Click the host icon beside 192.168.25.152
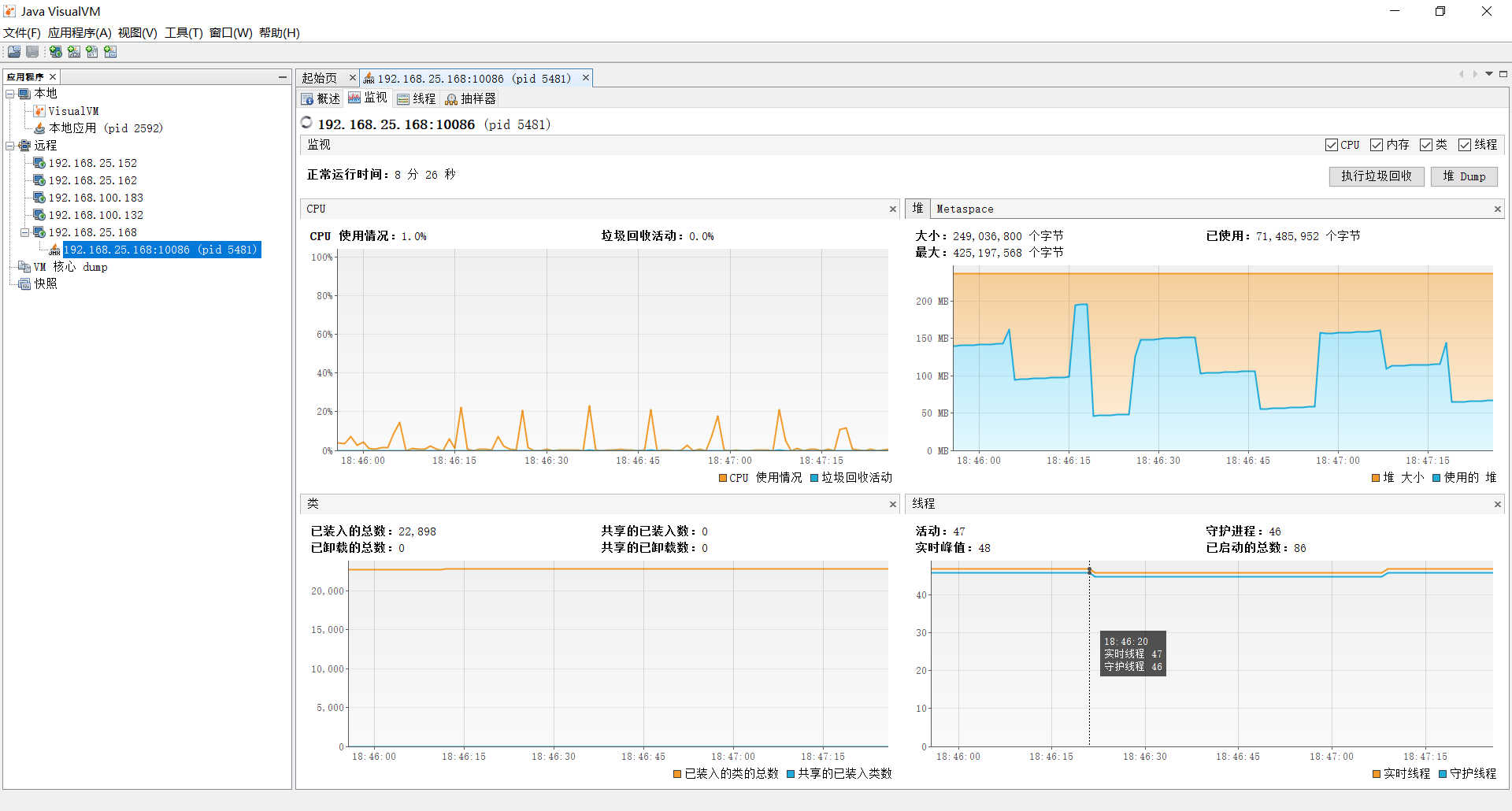1512x811 pixels. [39, 163]
